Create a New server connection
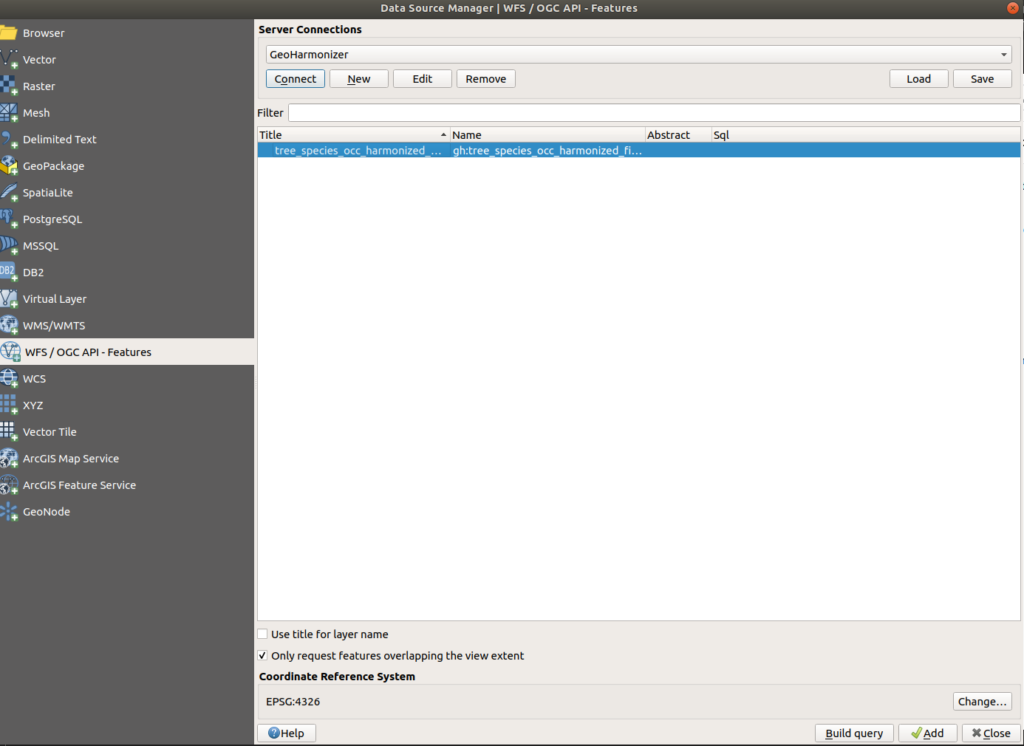 (359, 78)
